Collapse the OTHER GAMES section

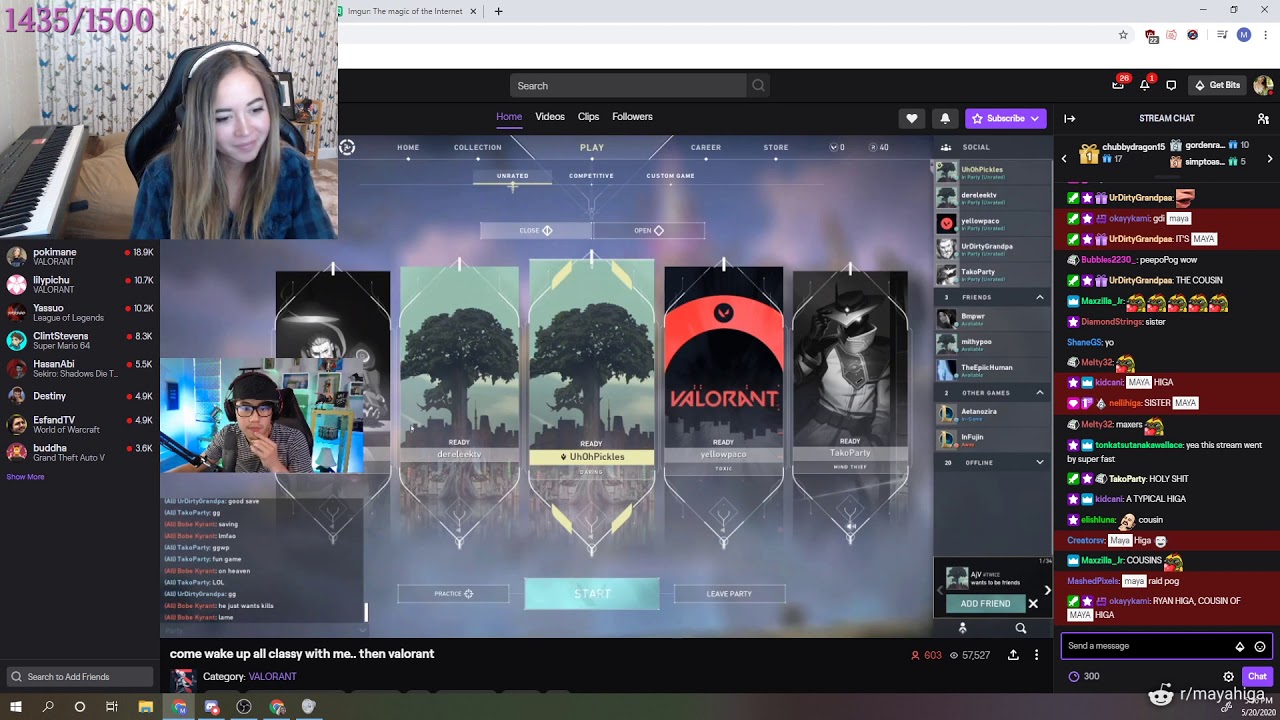tap(1040, 393)
